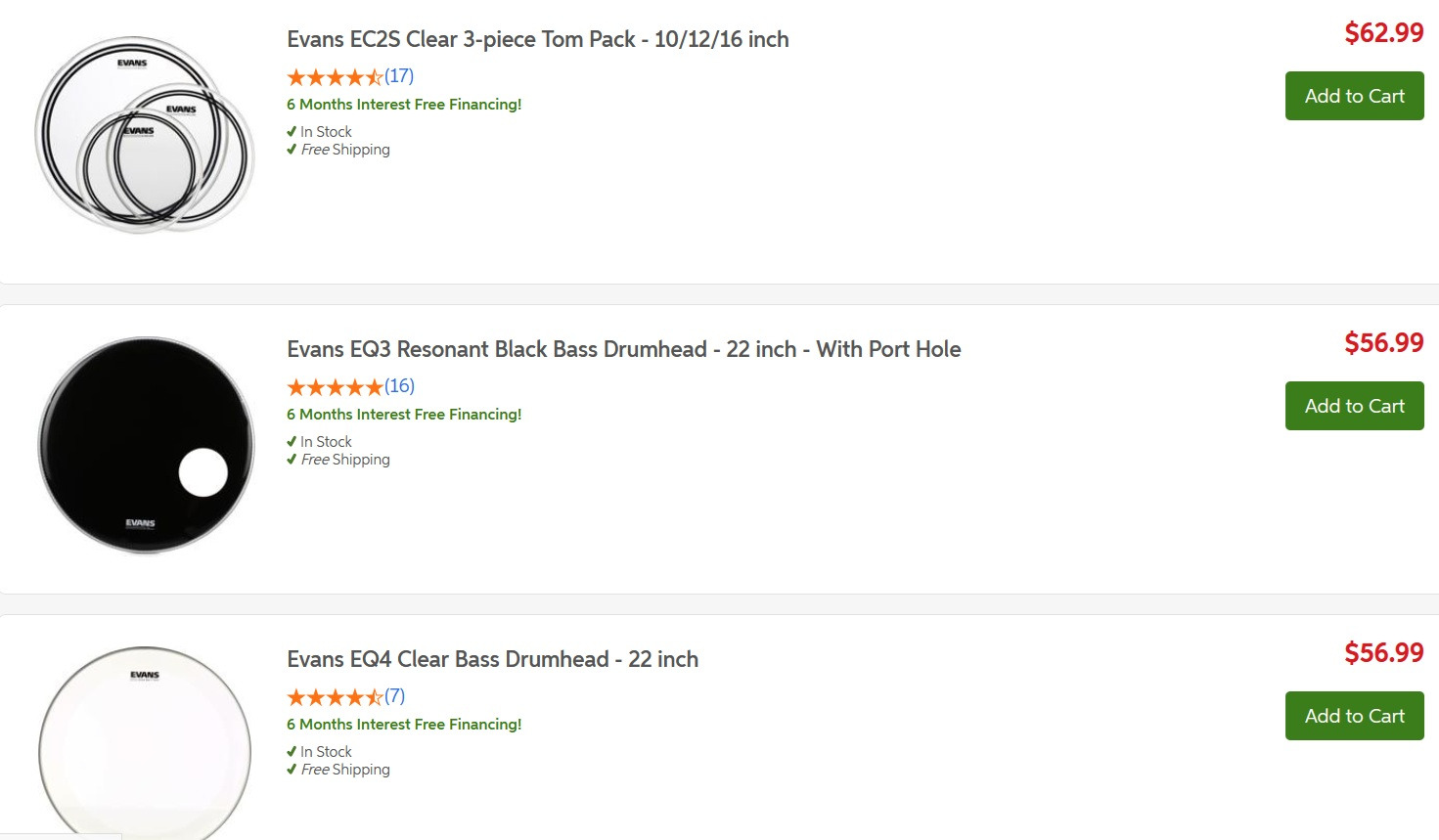
Task: Open the 7 reviews link
Action: (394, 696)
